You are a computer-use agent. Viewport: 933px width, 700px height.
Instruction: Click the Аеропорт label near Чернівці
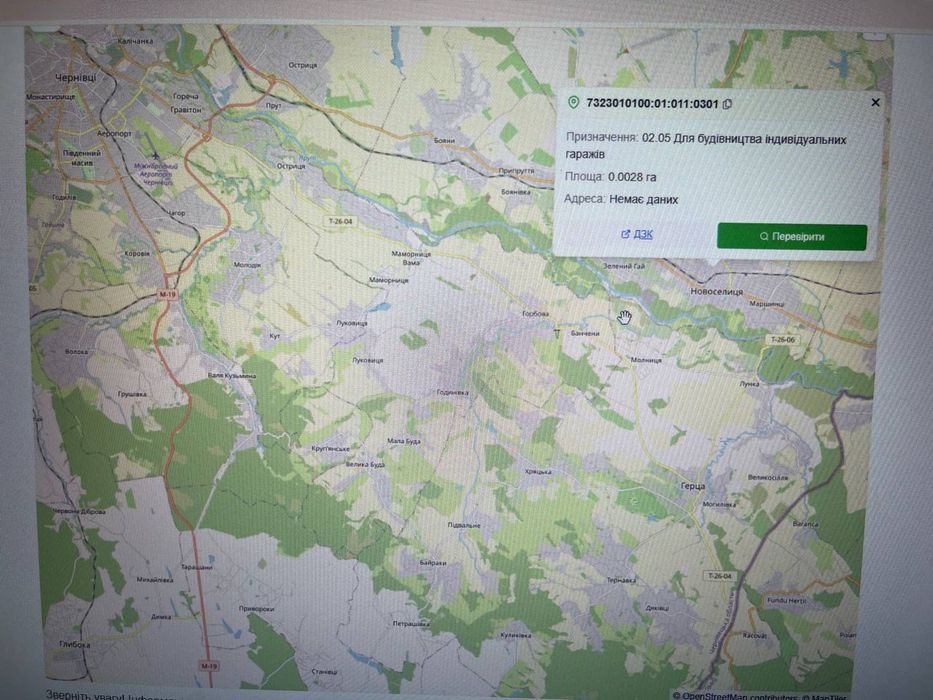click(114, 134)
